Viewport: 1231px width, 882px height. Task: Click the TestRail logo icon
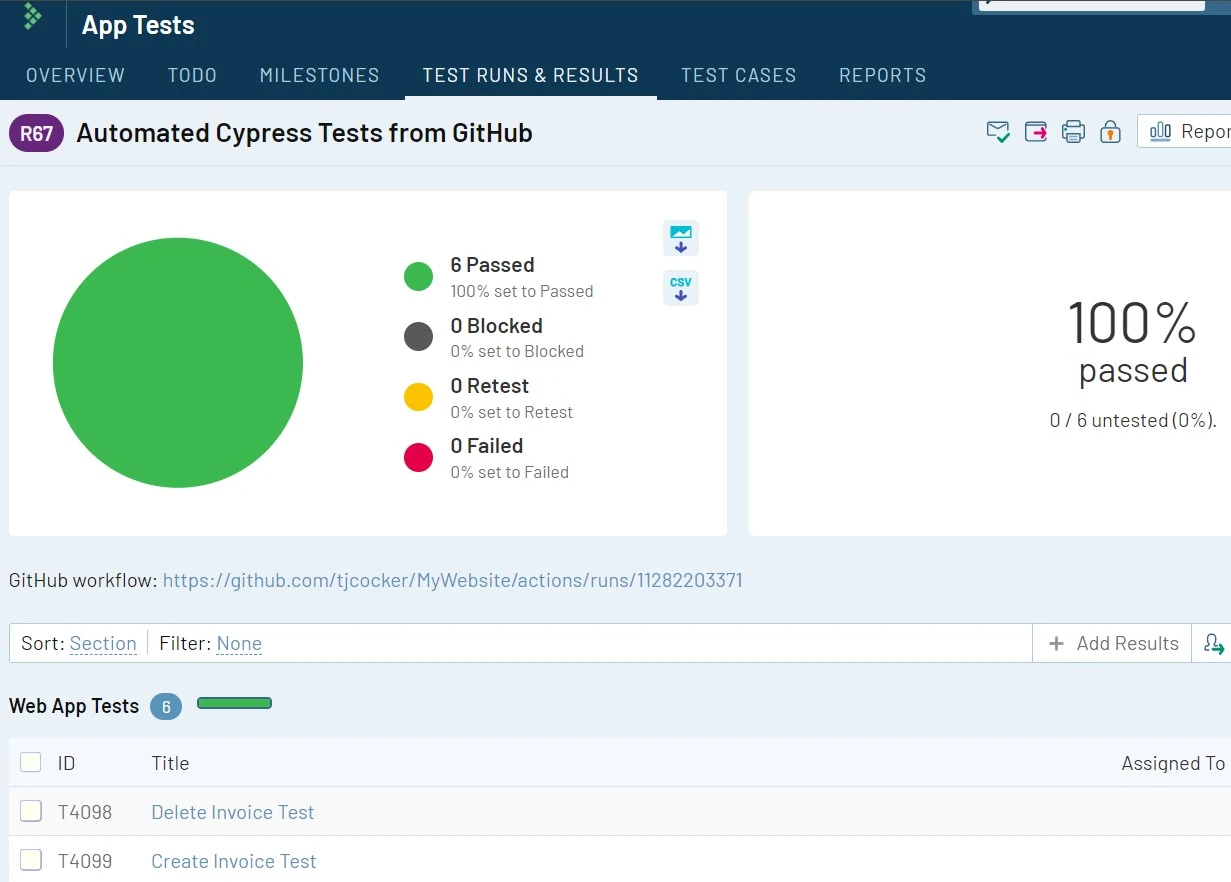[x=33, y=17]
